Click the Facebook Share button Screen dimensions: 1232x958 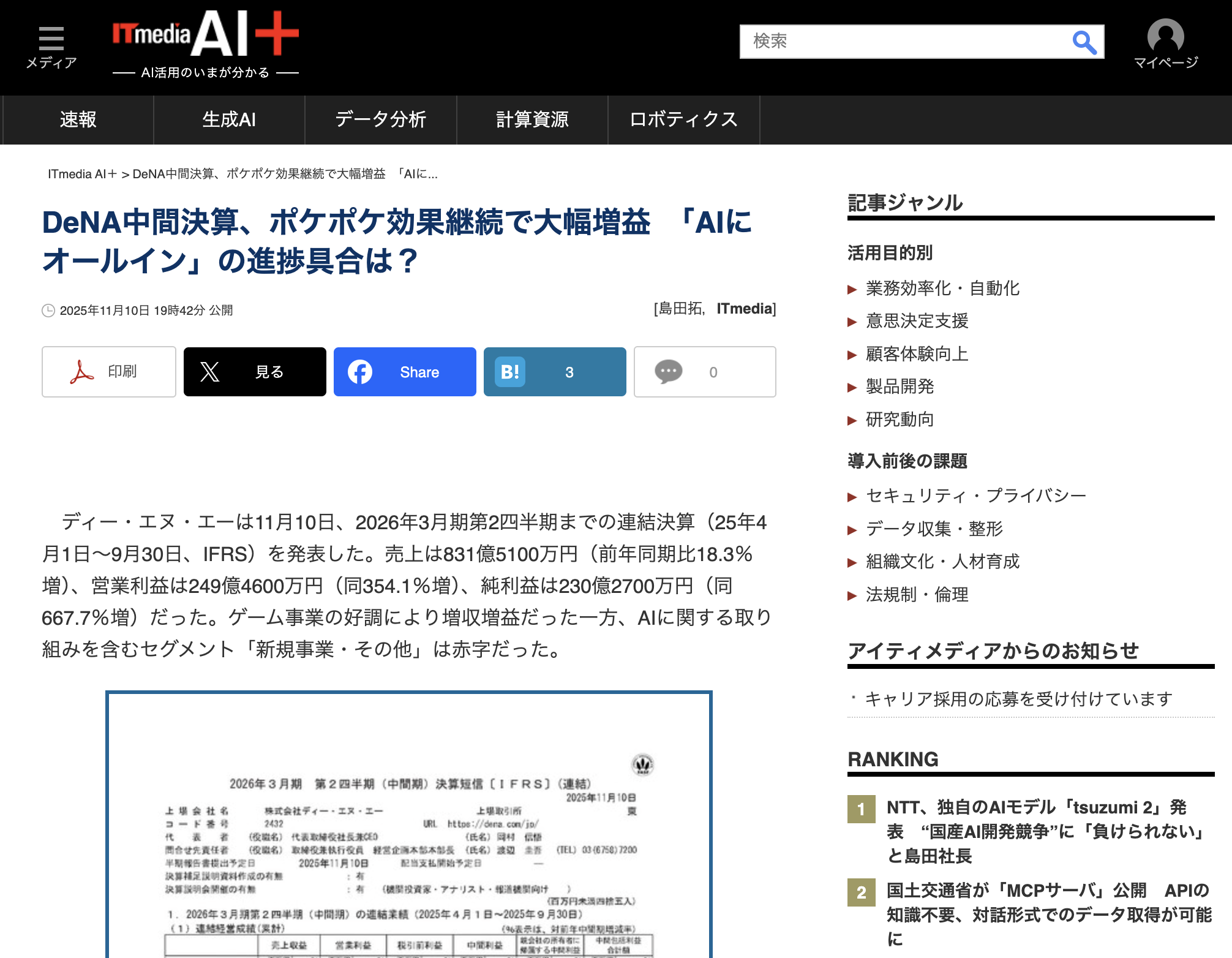pyautogui.click(x=405, y=372)
